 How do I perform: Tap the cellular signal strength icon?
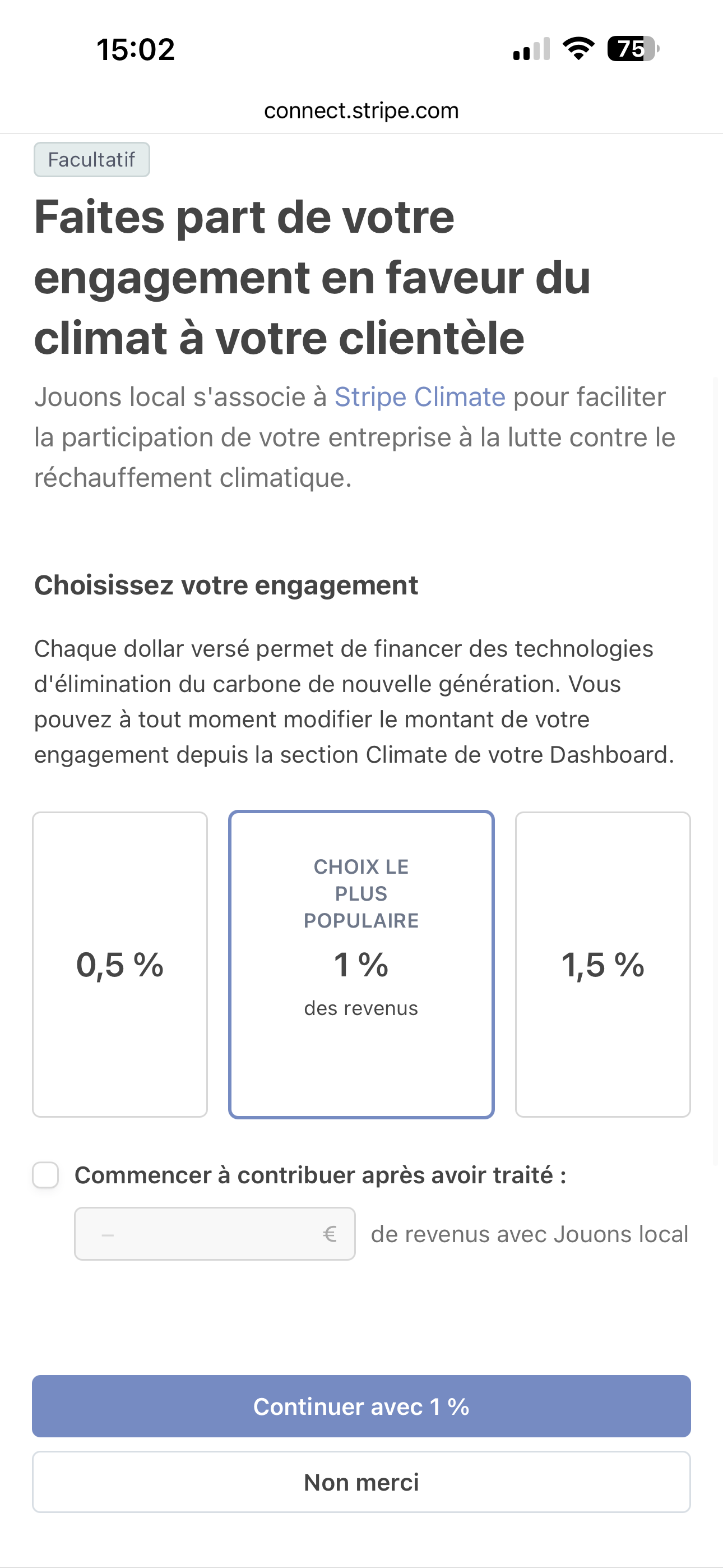(x=531, y=49)
